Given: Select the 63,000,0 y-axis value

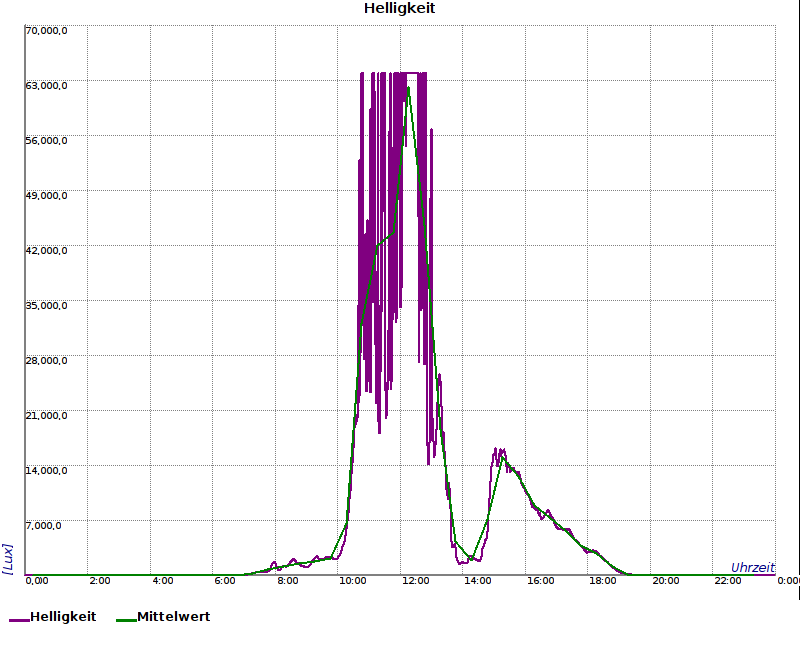Looking at the screenshot, I should click(x=46, y=86).
